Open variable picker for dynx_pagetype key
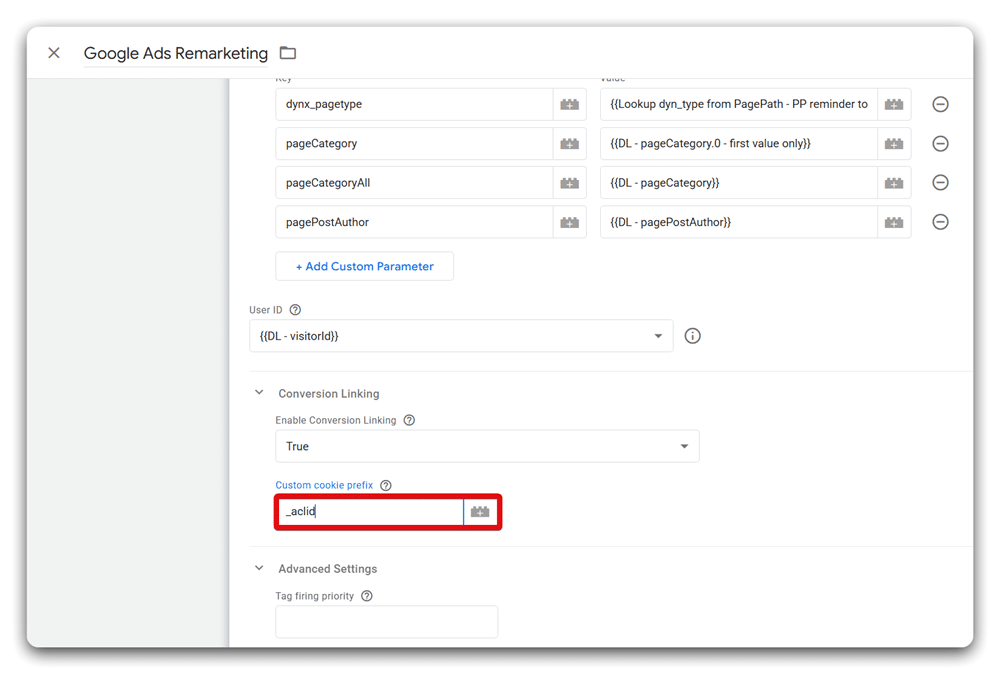 pyautogui.click(x=570, y=104)
